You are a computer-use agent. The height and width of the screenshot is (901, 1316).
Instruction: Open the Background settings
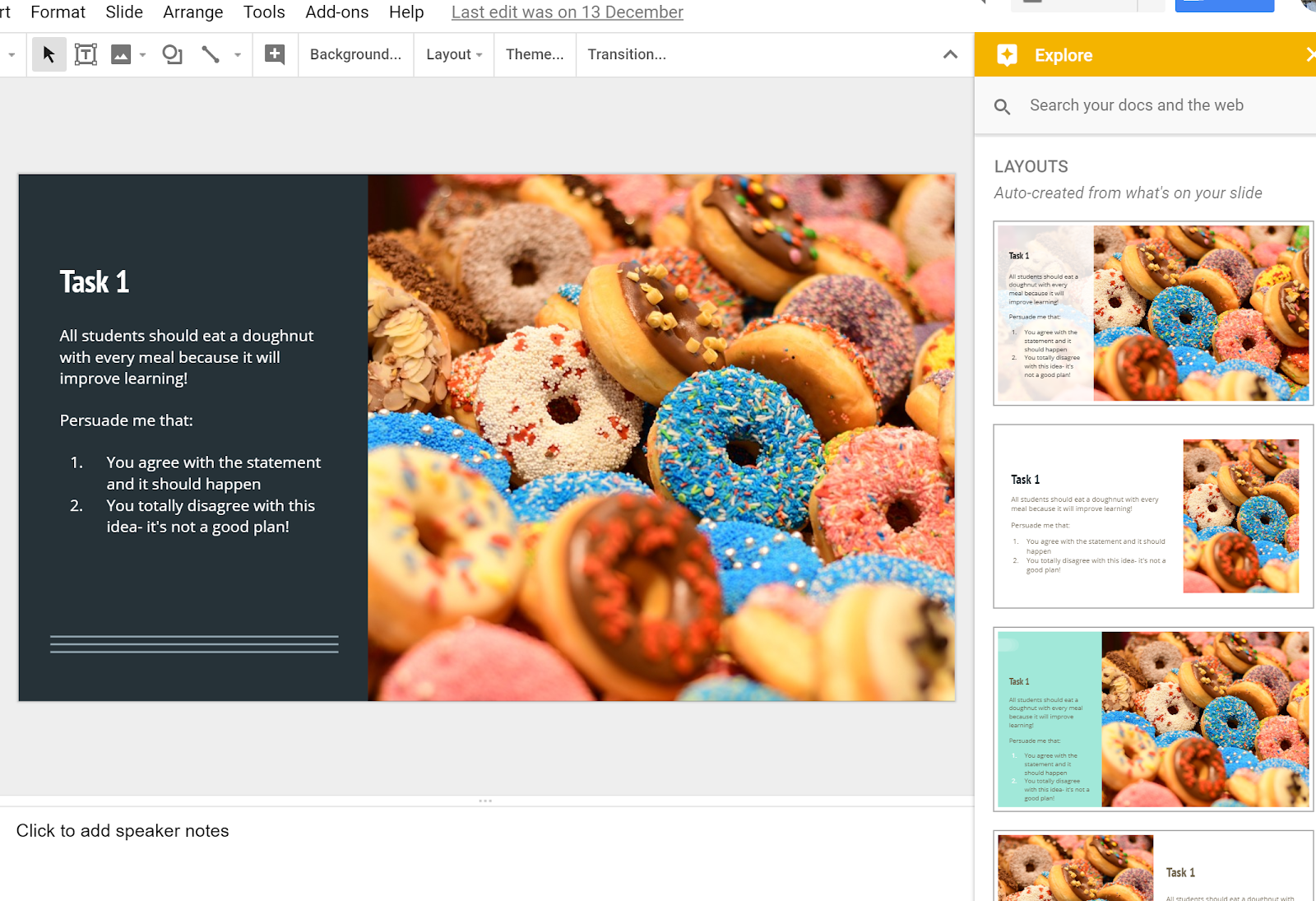click(355, 54)
